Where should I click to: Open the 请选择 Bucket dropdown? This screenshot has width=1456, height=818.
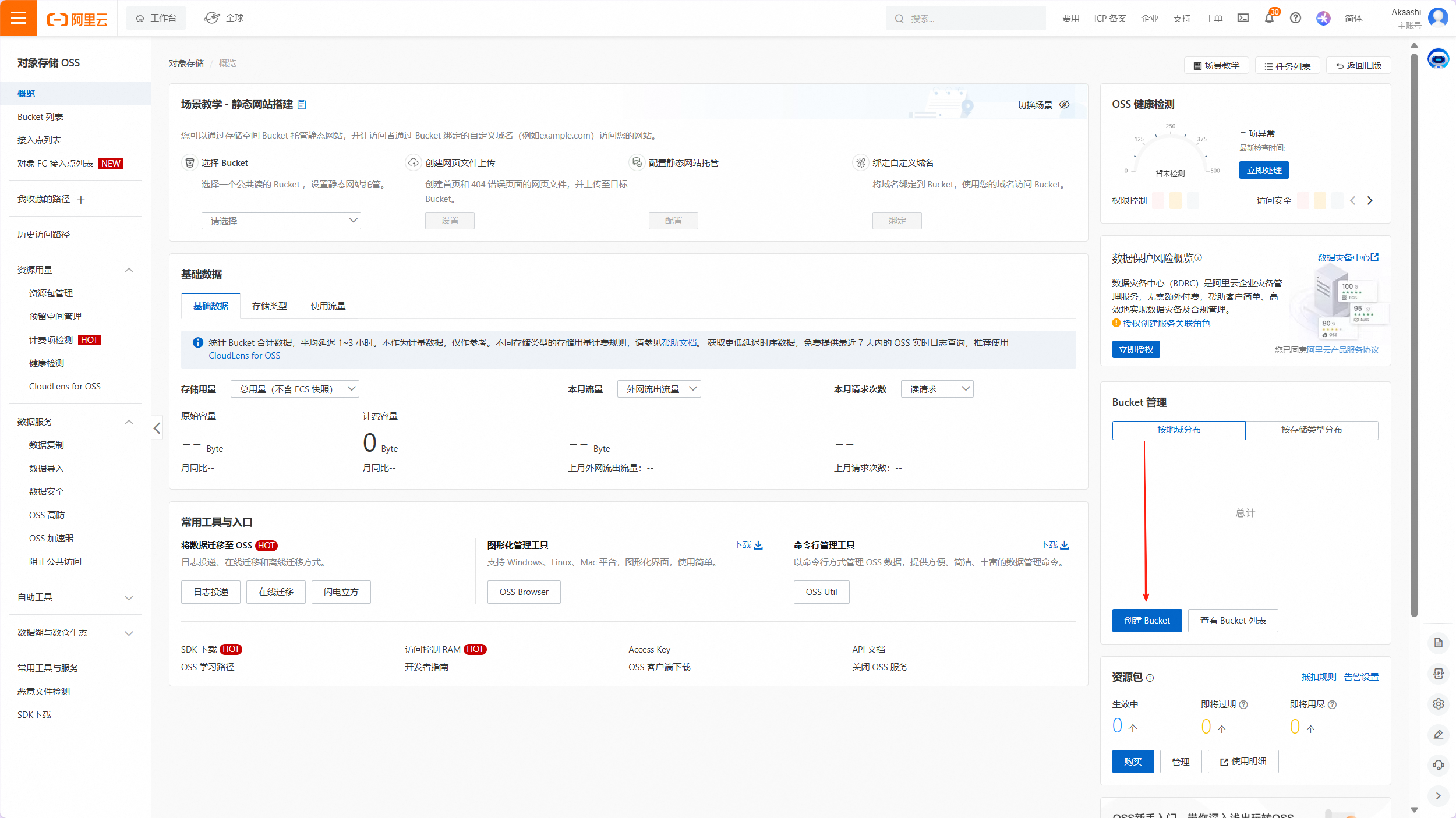(x=281, y=221)
